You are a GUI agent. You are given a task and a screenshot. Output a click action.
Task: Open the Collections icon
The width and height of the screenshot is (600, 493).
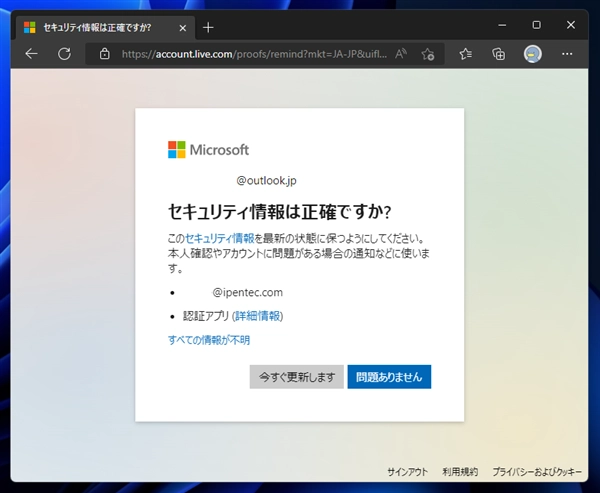499,54
